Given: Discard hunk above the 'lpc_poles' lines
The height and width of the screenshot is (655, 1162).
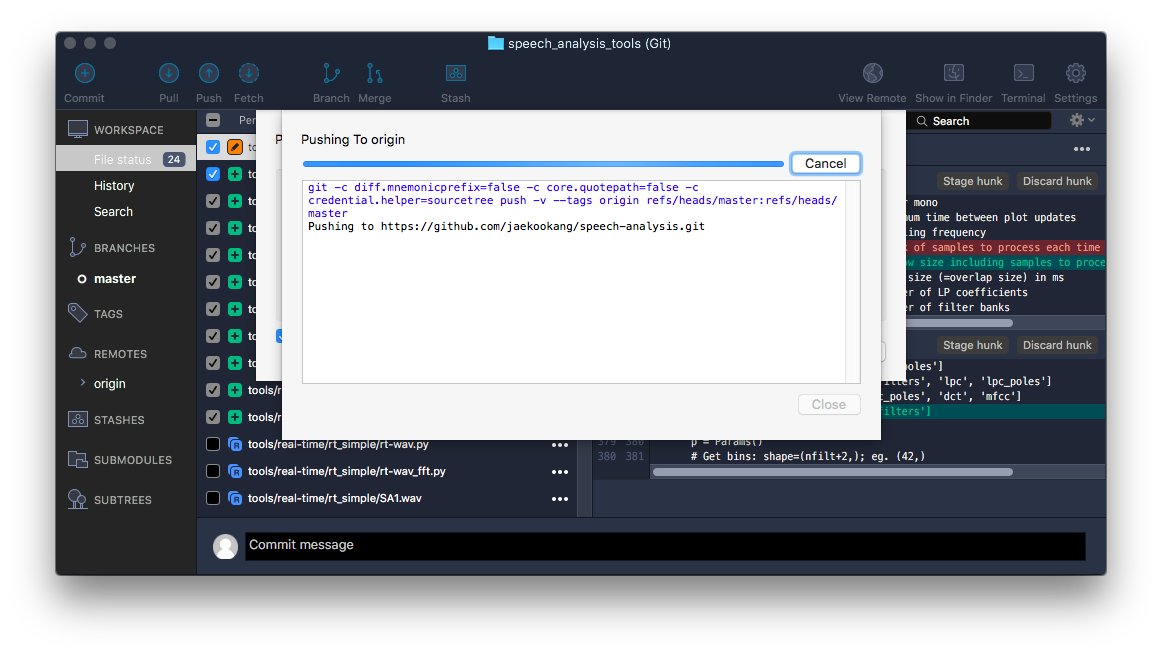Looking at the screenshot, I should (x=1057, y=345).
